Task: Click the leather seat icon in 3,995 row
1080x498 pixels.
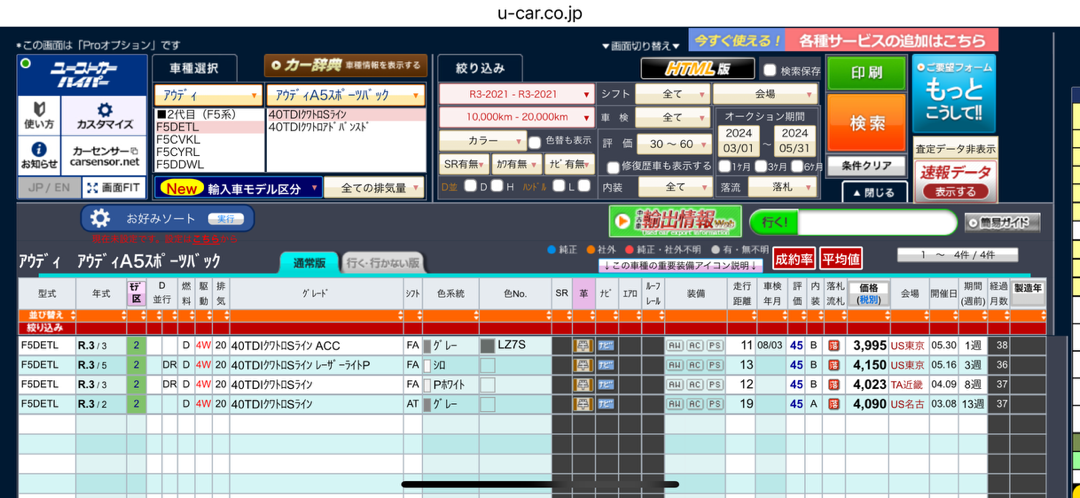Action: [x=583, y=345]
